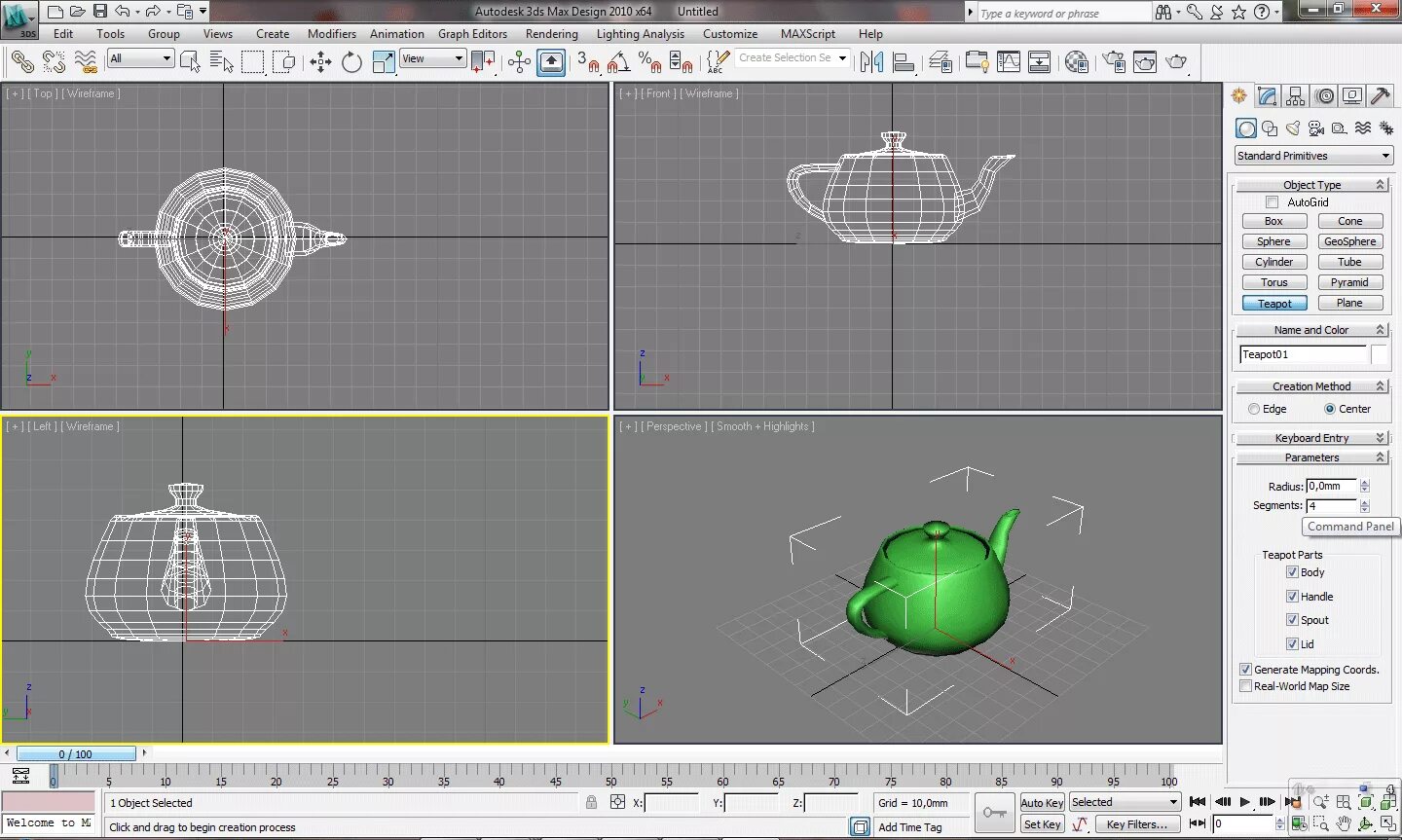Select the Lights category icon
Viewport: 1402px width, 840px height.
[1293, 128]
